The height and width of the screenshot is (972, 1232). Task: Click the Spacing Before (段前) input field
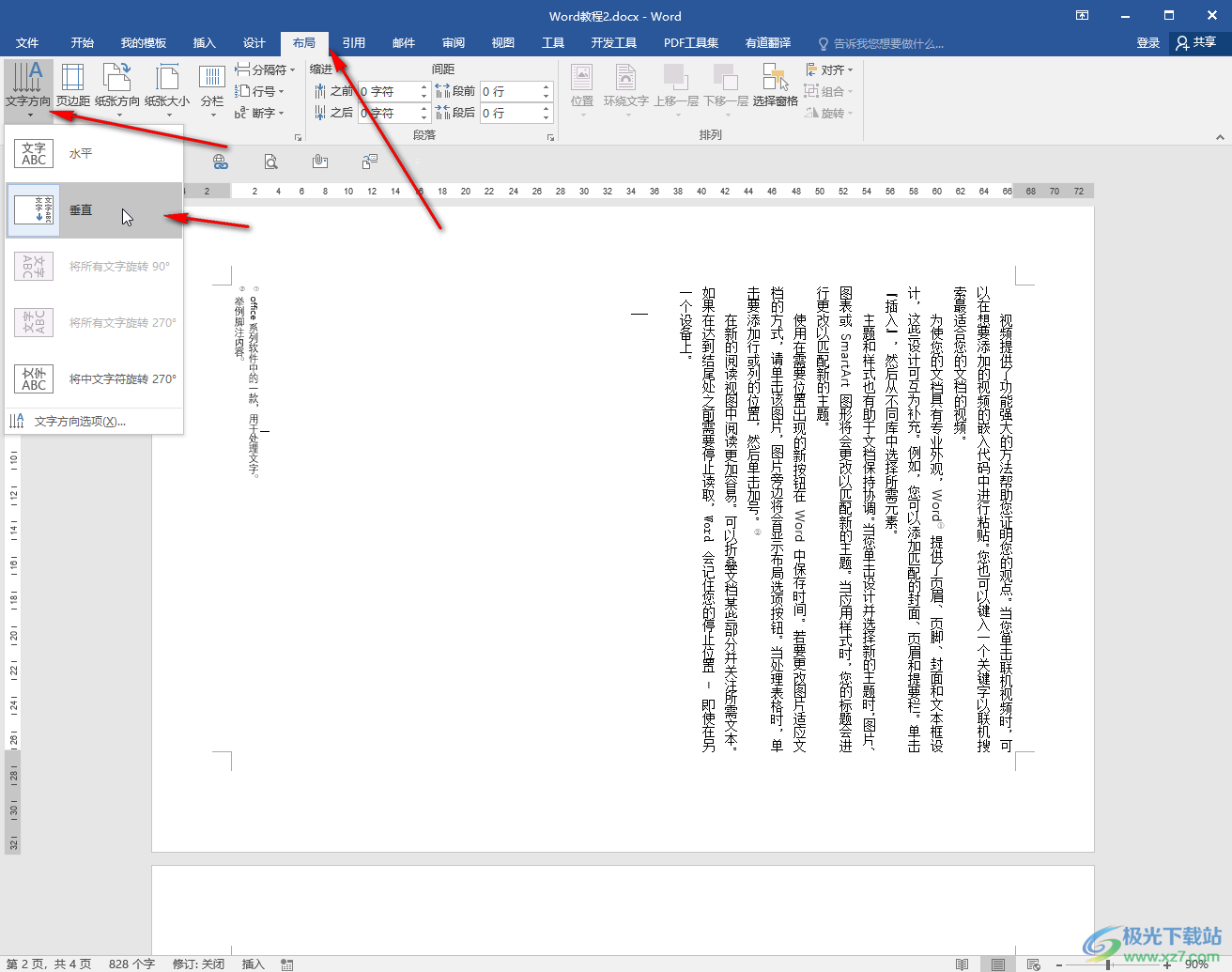(x=511, y=91)
